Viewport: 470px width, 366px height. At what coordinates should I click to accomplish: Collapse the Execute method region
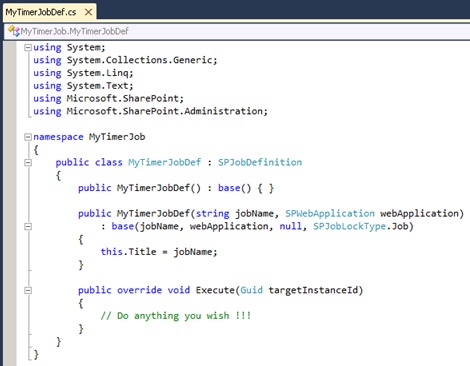point(28,291)
